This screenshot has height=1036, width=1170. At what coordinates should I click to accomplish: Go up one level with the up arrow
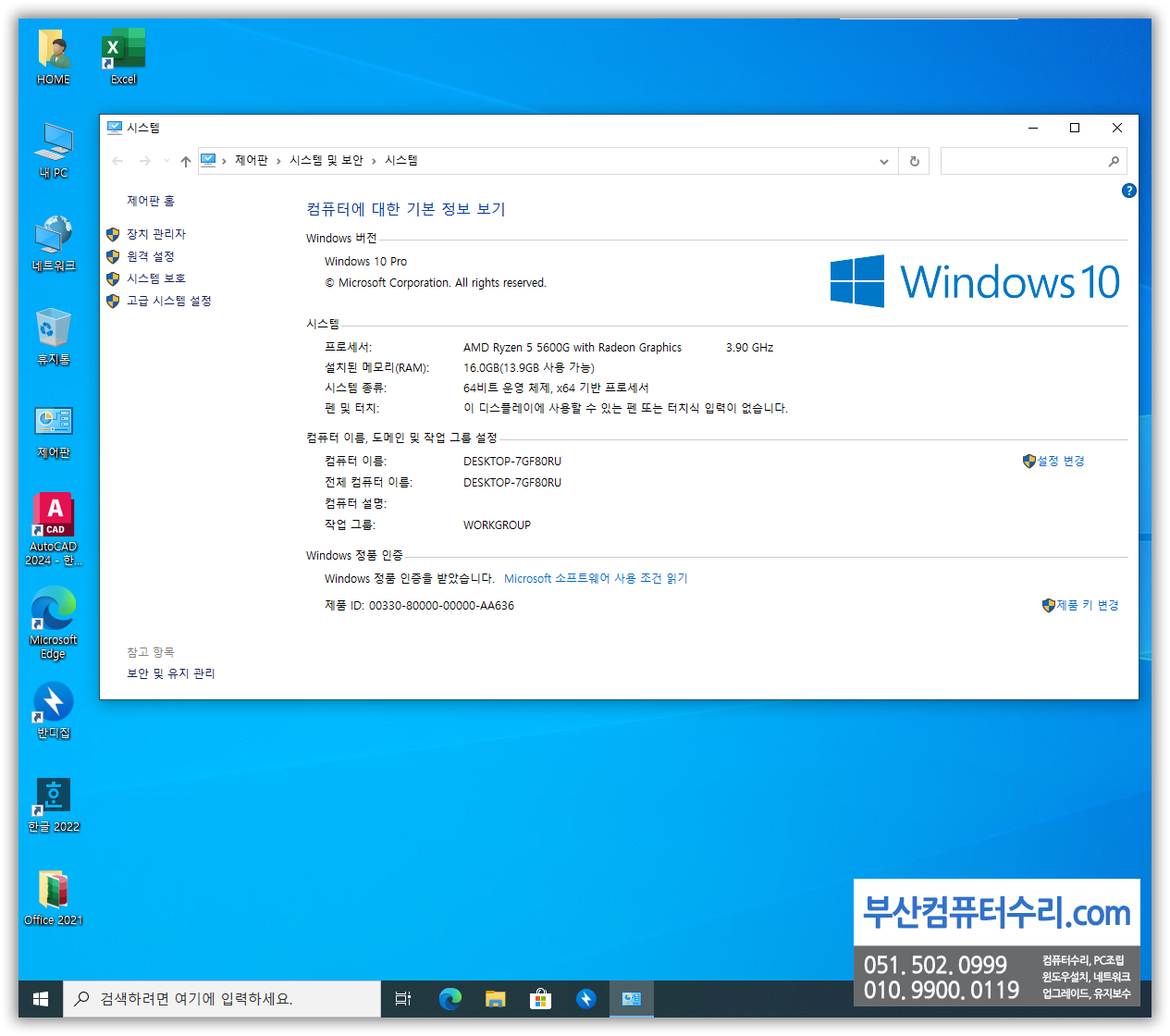click(186, 161)
